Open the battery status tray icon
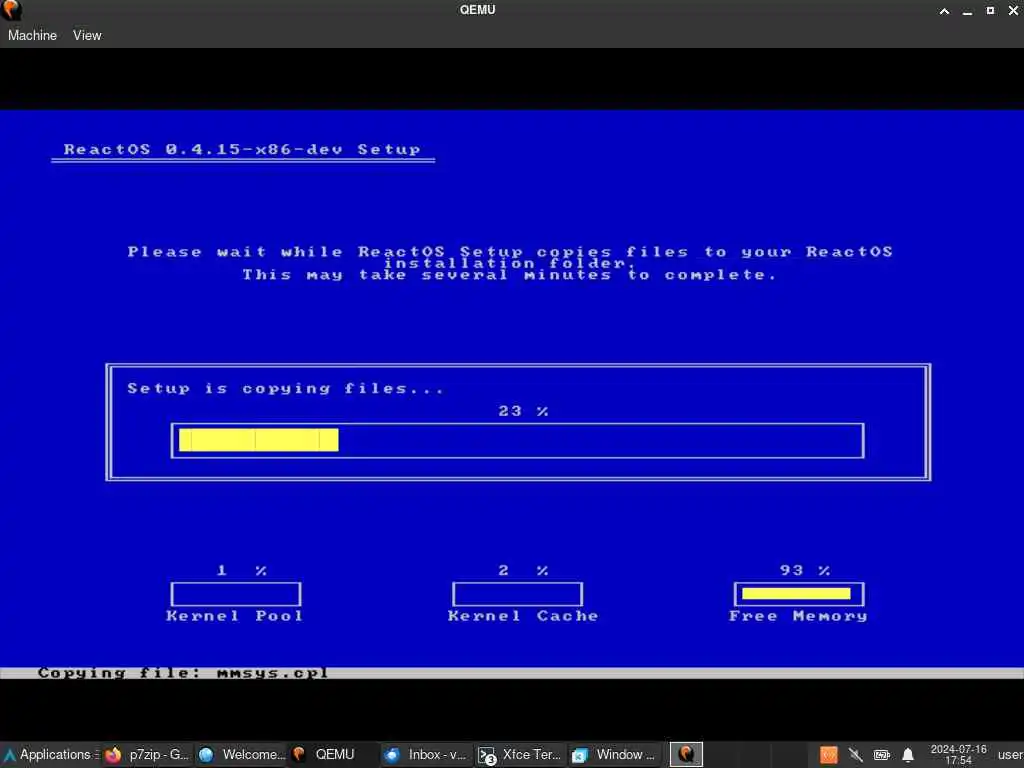The width and height of the screenshot is (1024, 768). coord(882,755)
